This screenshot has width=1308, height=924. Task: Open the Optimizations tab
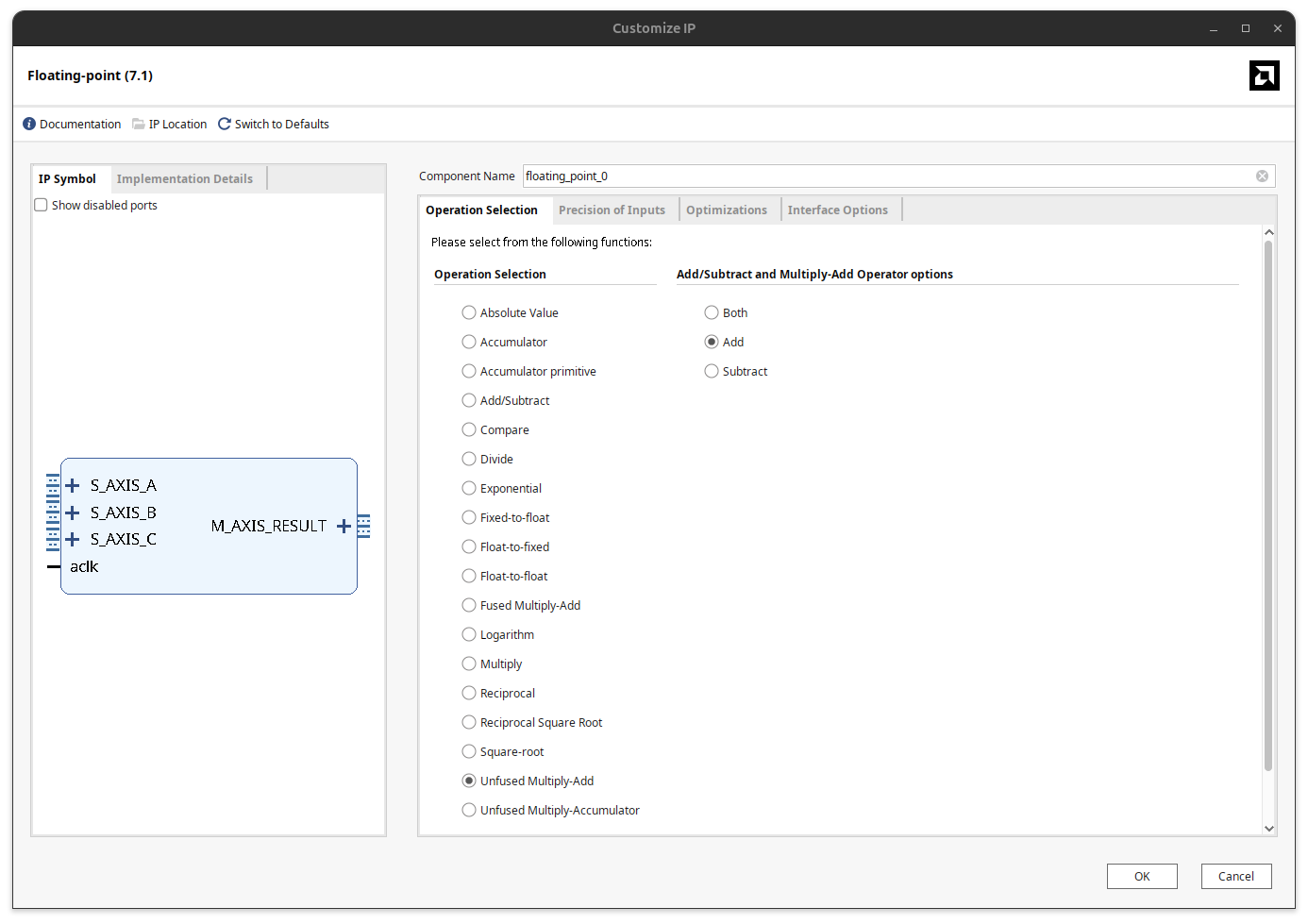(727, 210)
